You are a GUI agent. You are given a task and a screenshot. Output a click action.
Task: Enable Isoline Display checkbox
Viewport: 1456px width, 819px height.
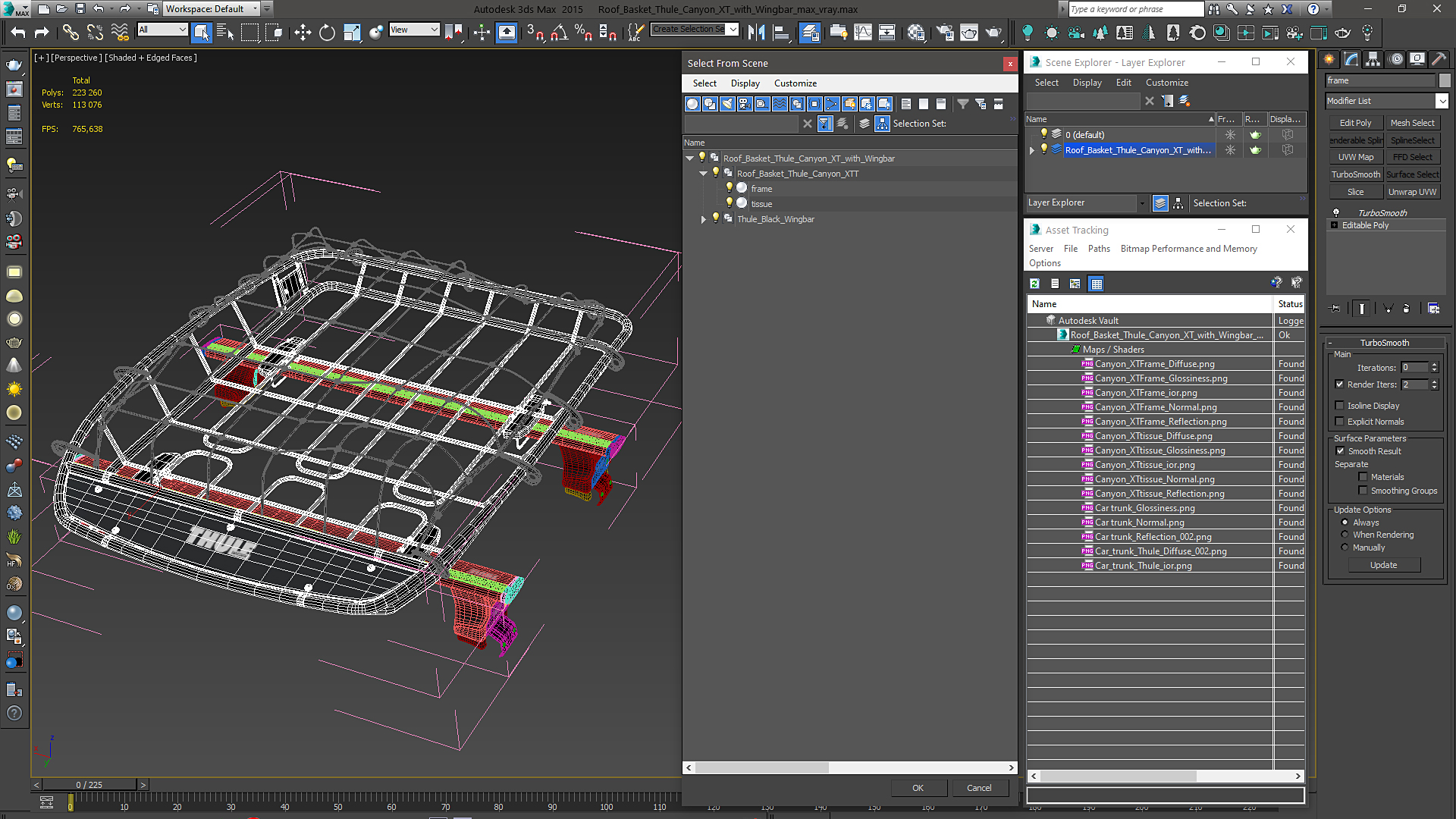[x=1339, y=406]
